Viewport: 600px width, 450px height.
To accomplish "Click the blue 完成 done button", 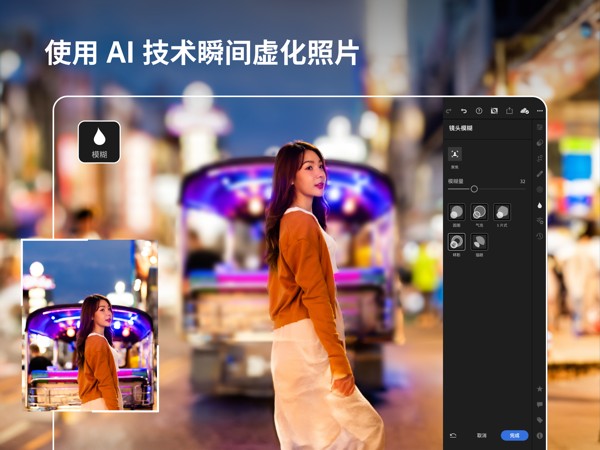I will 515,435.
